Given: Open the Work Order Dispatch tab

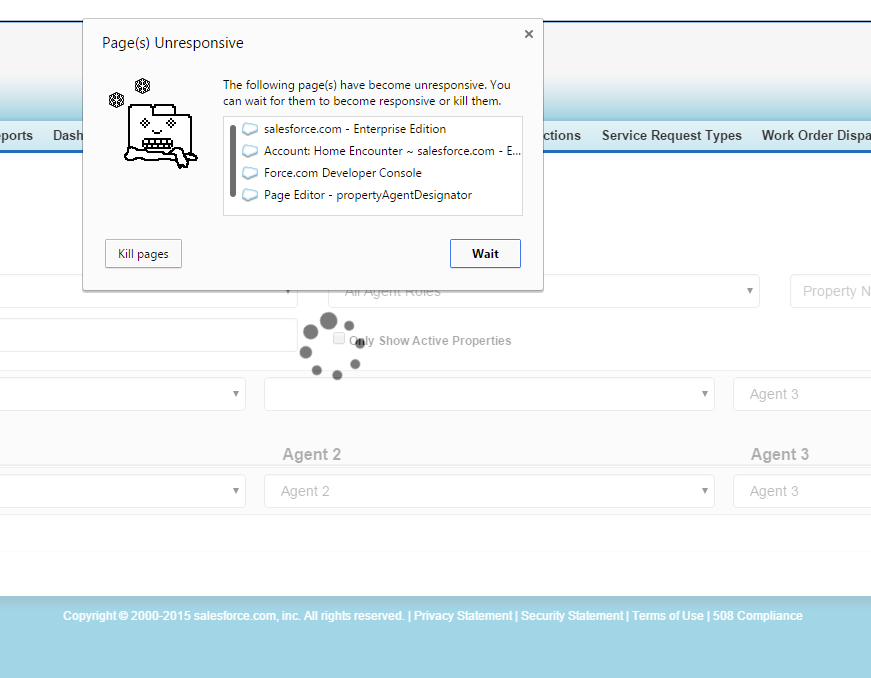Looking at the screenshot, I should point(816,135).
